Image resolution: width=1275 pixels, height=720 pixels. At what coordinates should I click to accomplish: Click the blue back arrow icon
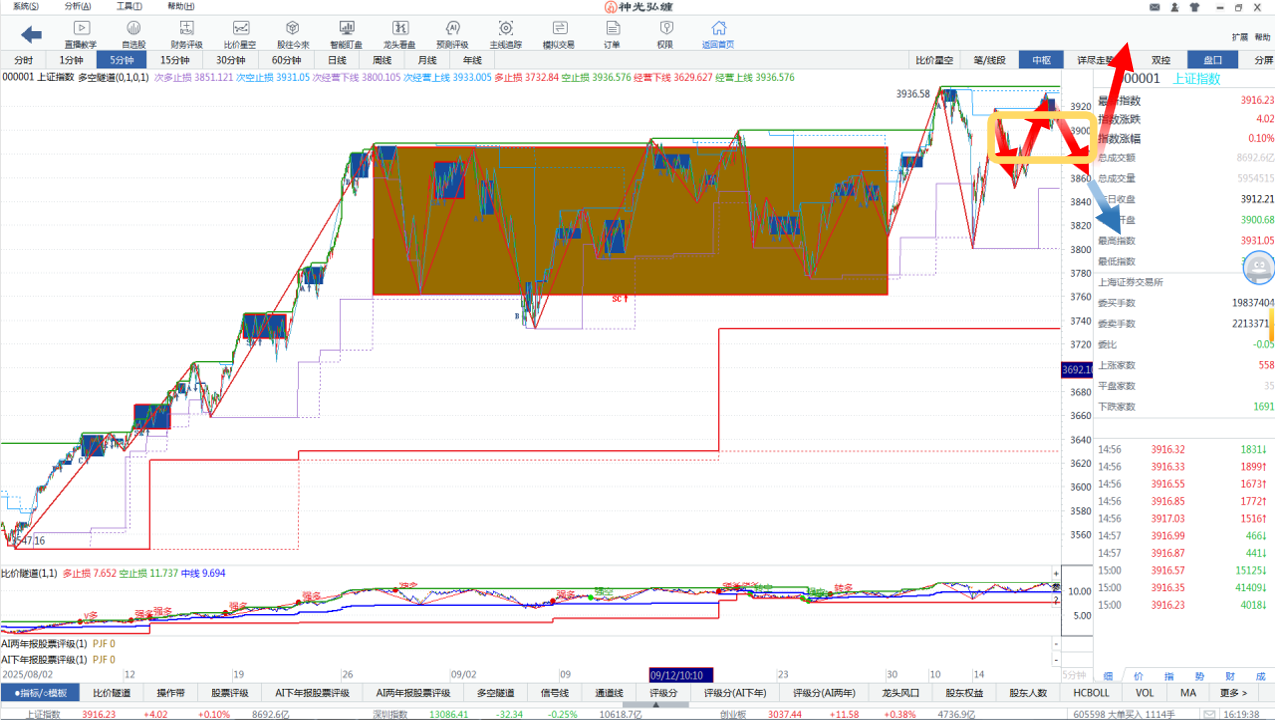[x=31, y=35]
